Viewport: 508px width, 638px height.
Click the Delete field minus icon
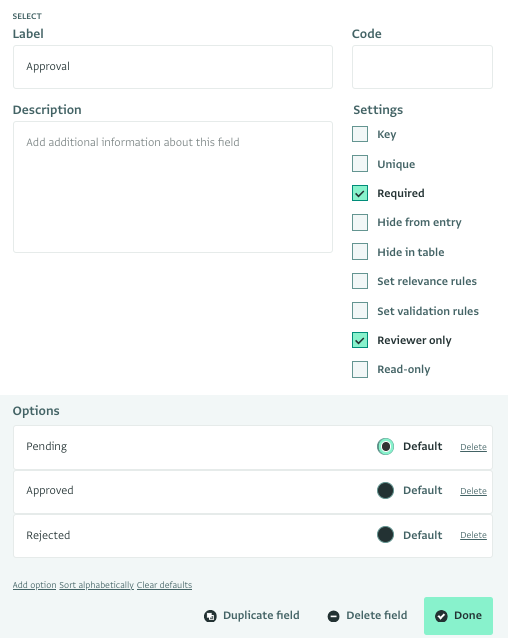334,616
